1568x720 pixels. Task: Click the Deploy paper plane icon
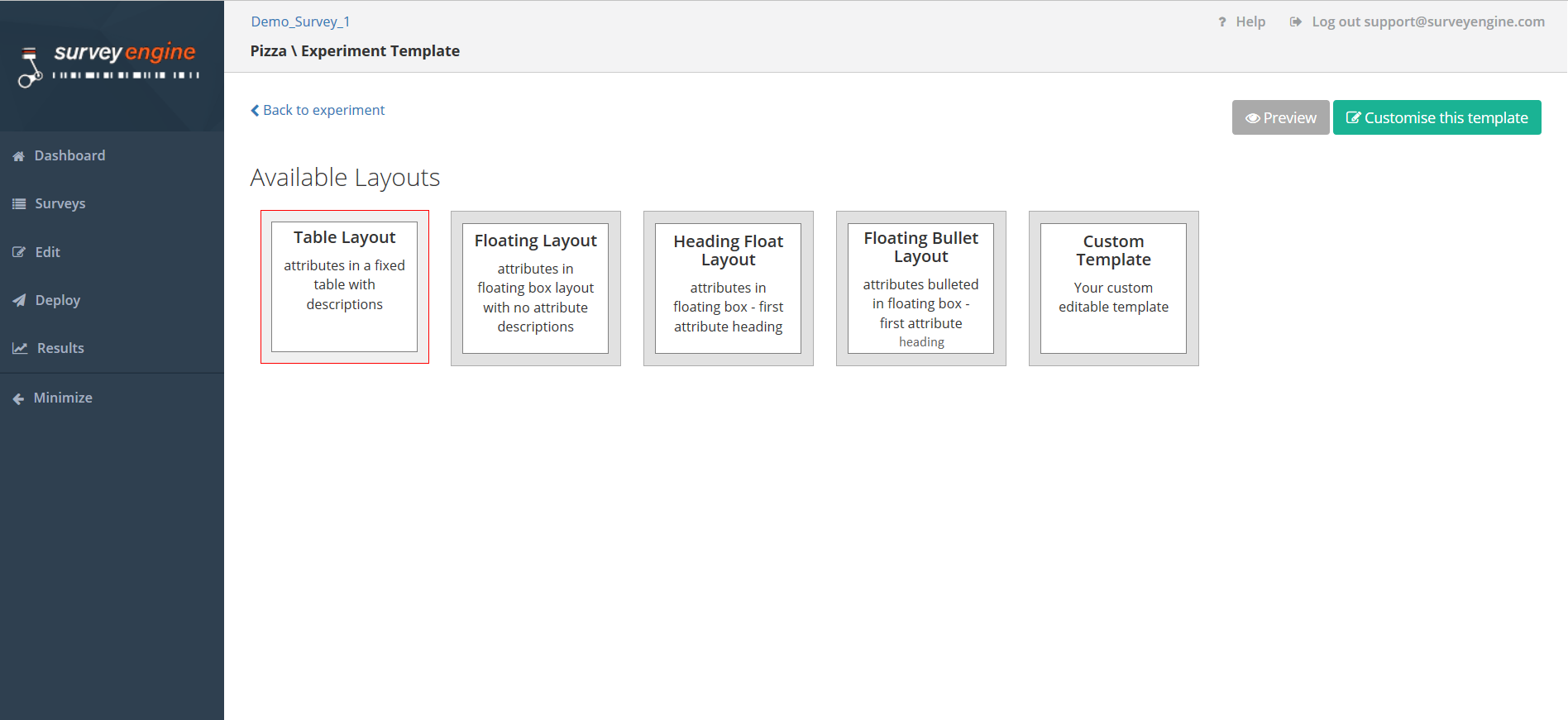(18, 300)
